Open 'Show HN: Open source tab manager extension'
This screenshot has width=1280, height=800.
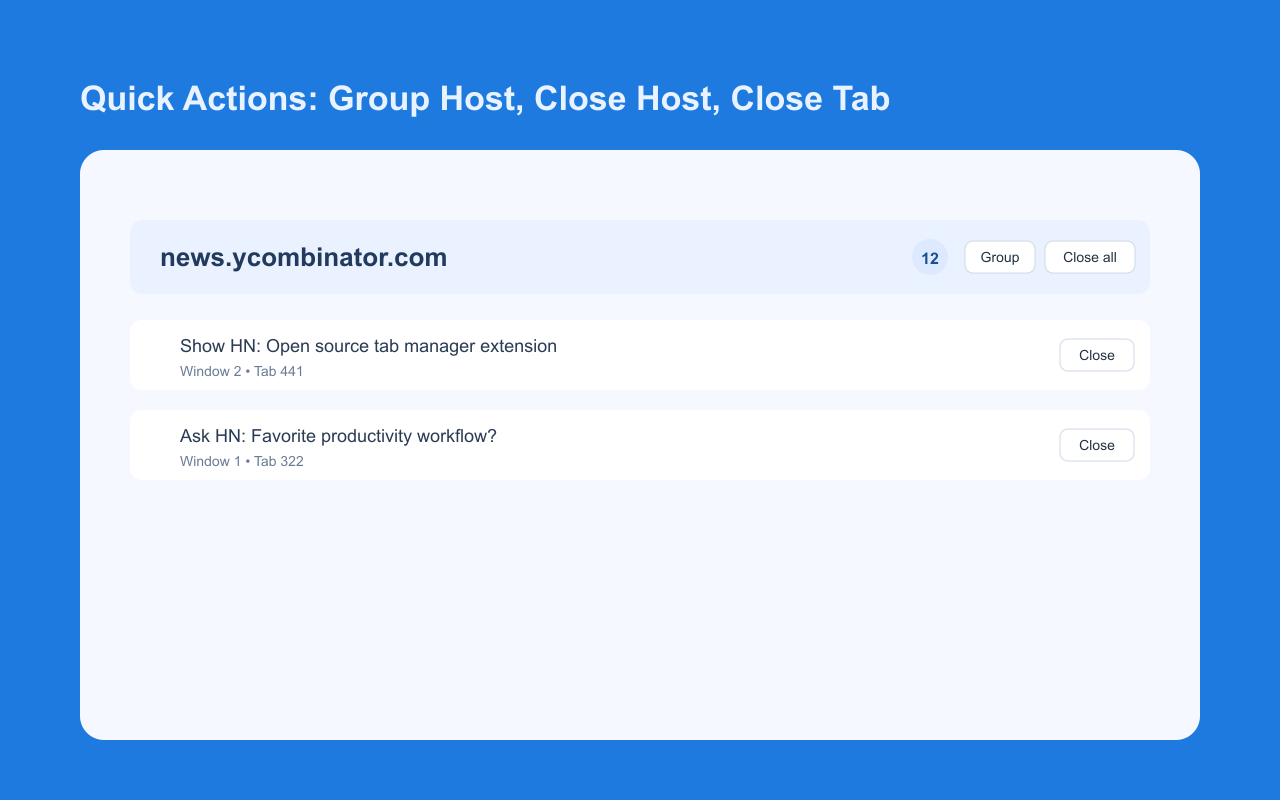(368, 346)
